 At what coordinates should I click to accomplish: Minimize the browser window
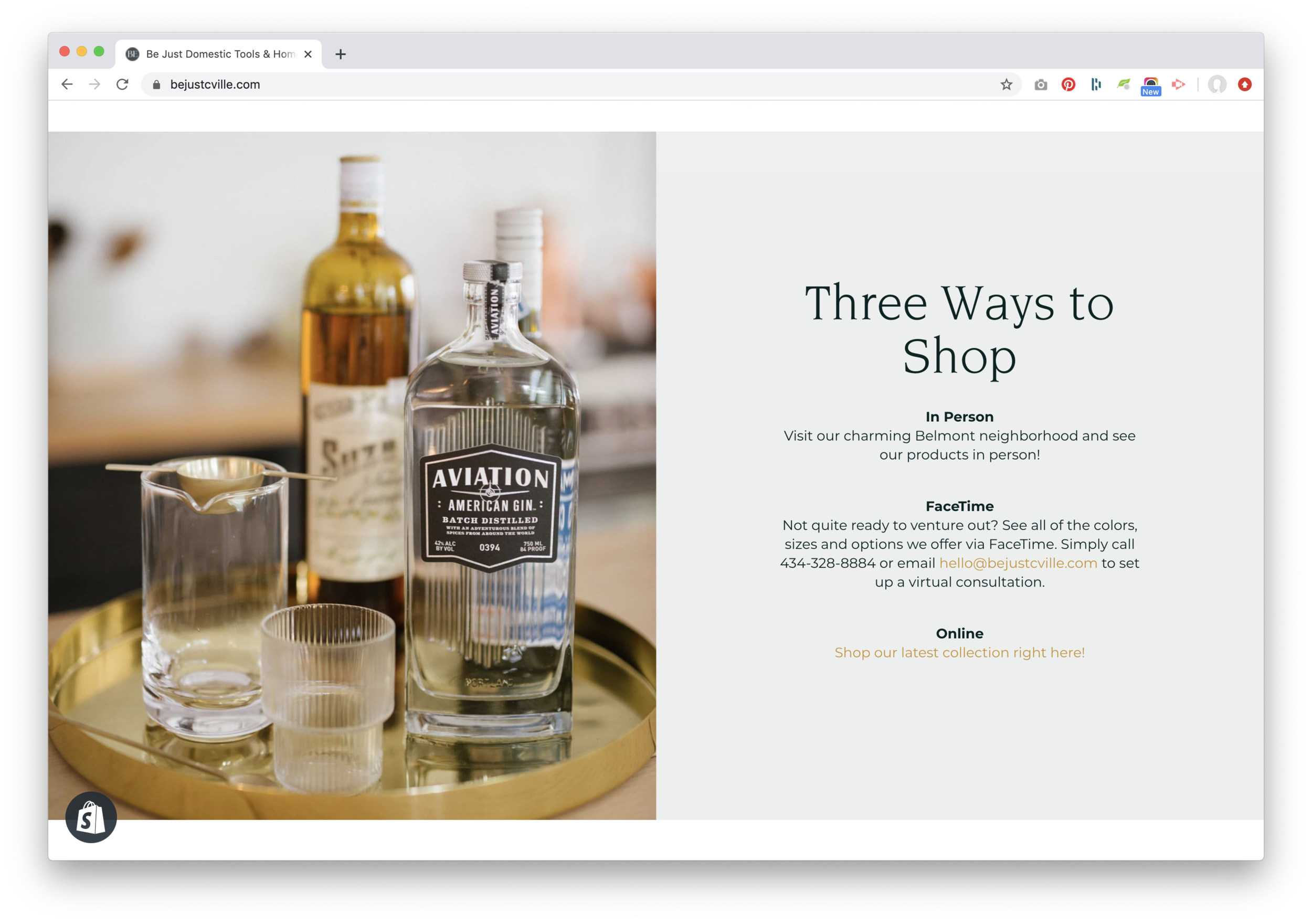click(x=82, y=51)
